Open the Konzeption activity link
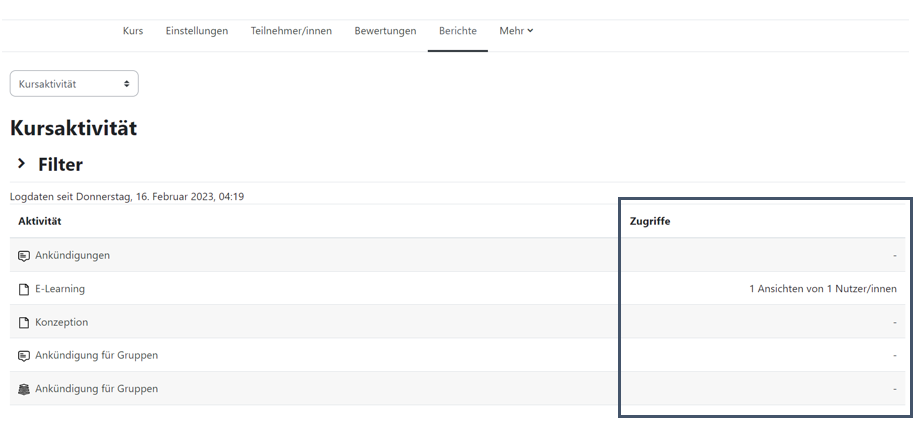Viewport: 921px width, 432px height. (x=62, y=322)
